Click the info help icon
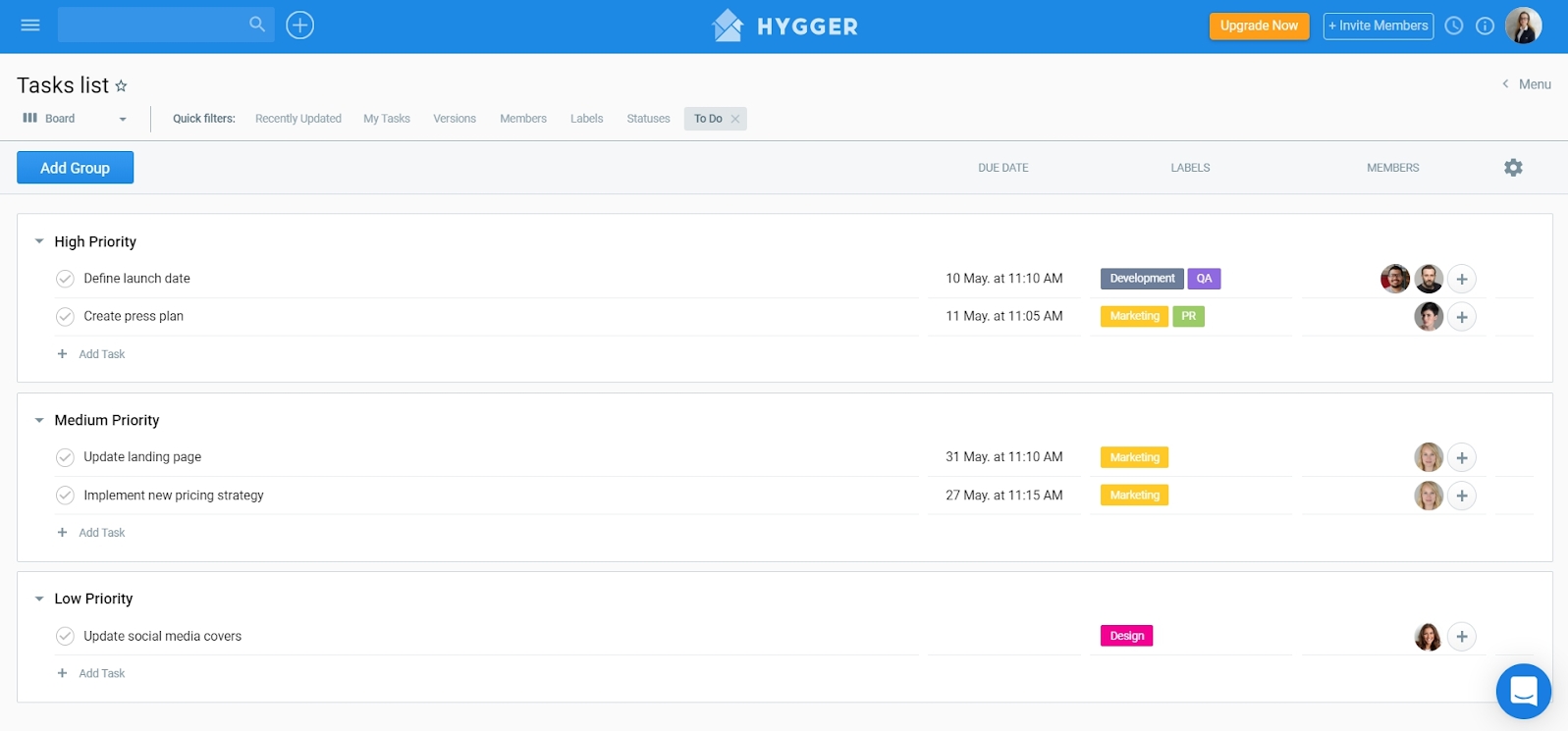The image size is (1568, 731). point(1486,26)
